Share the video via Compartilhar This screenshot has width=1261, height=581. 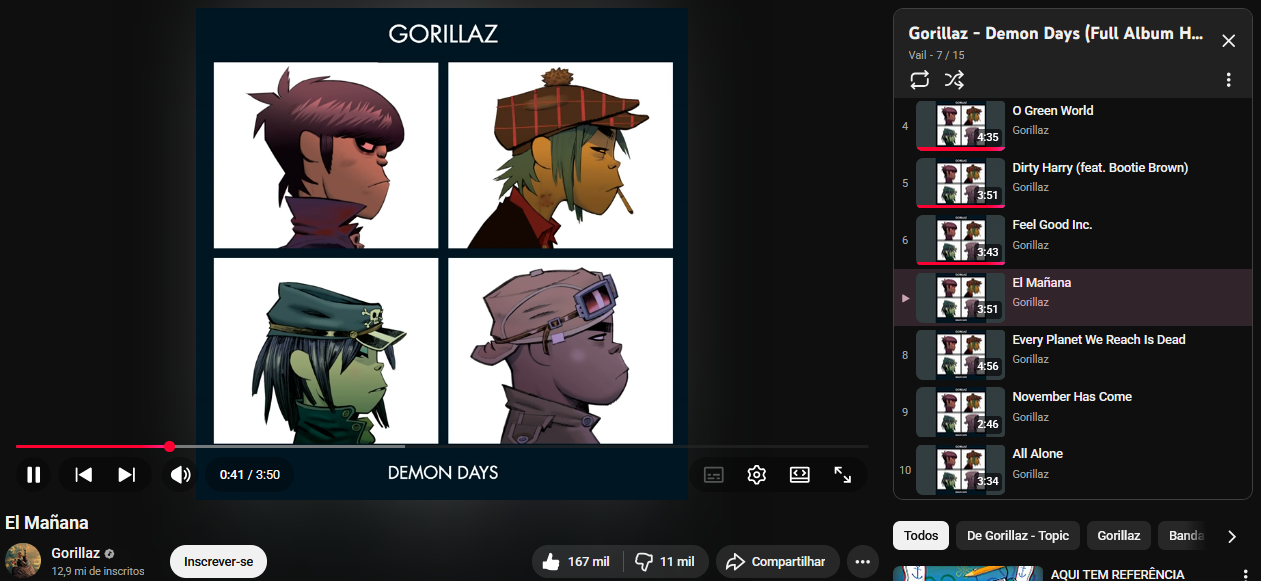[x=776, y=562]
